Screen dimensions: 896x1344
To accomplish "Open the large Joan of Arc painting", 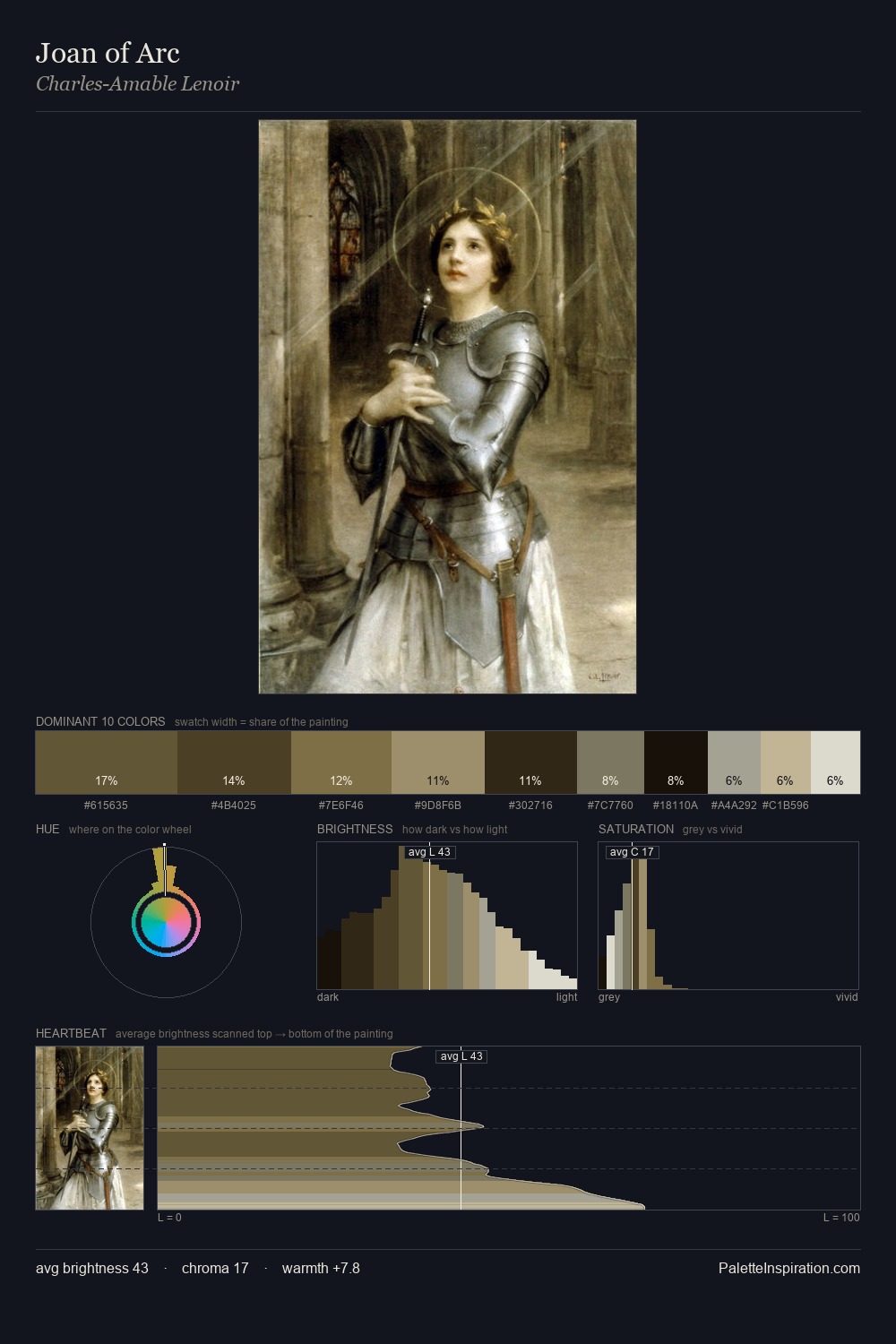I will [x=448, y=407].
